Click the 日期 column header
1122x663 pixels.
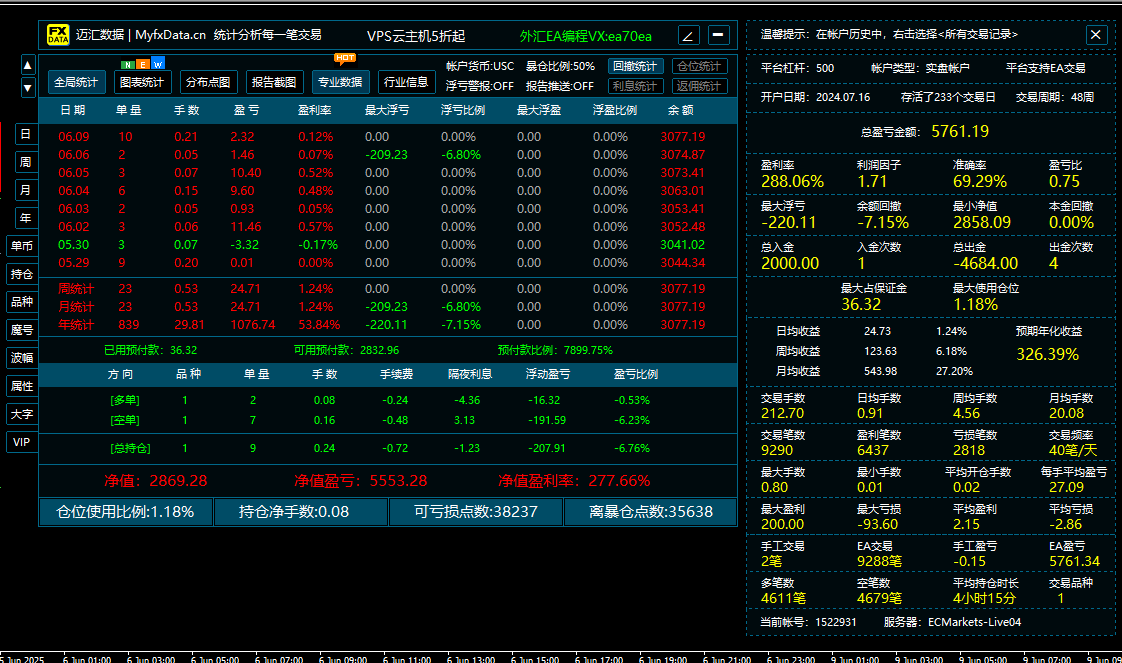pyautogui.click(x=73, y=110)
